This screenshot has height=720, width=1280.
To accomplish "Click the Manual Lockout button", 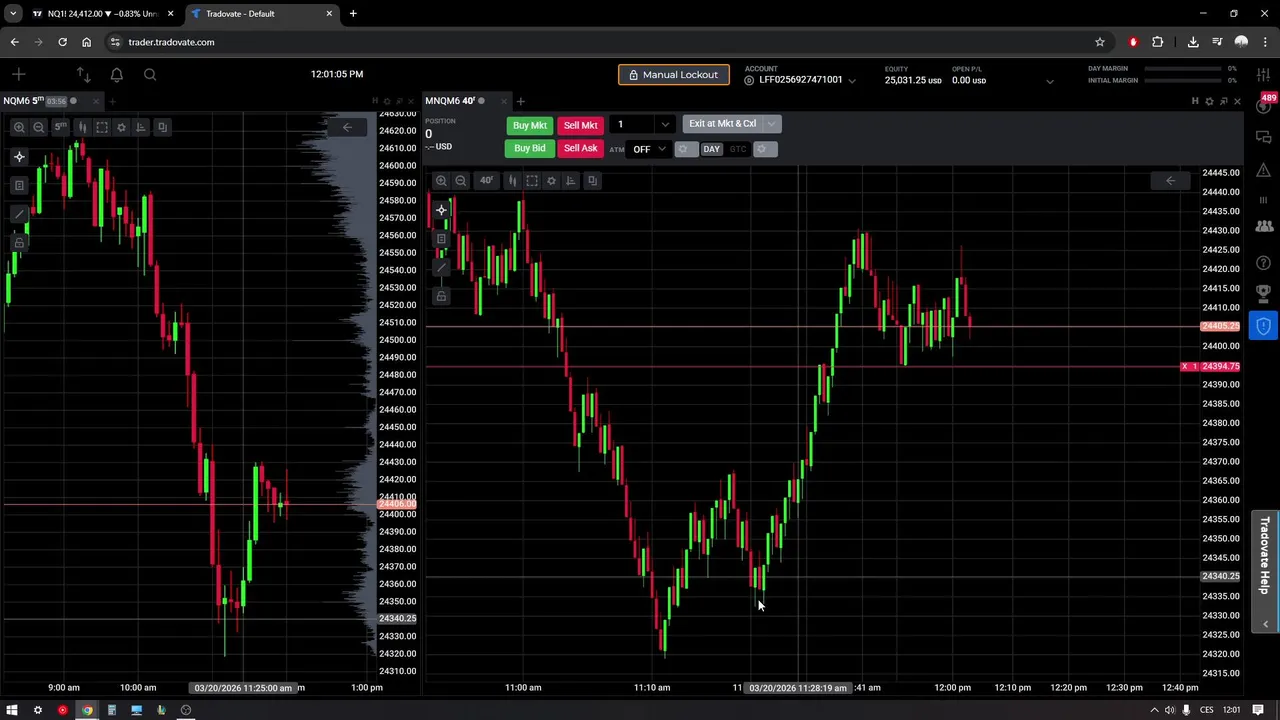I will (674, 75).
